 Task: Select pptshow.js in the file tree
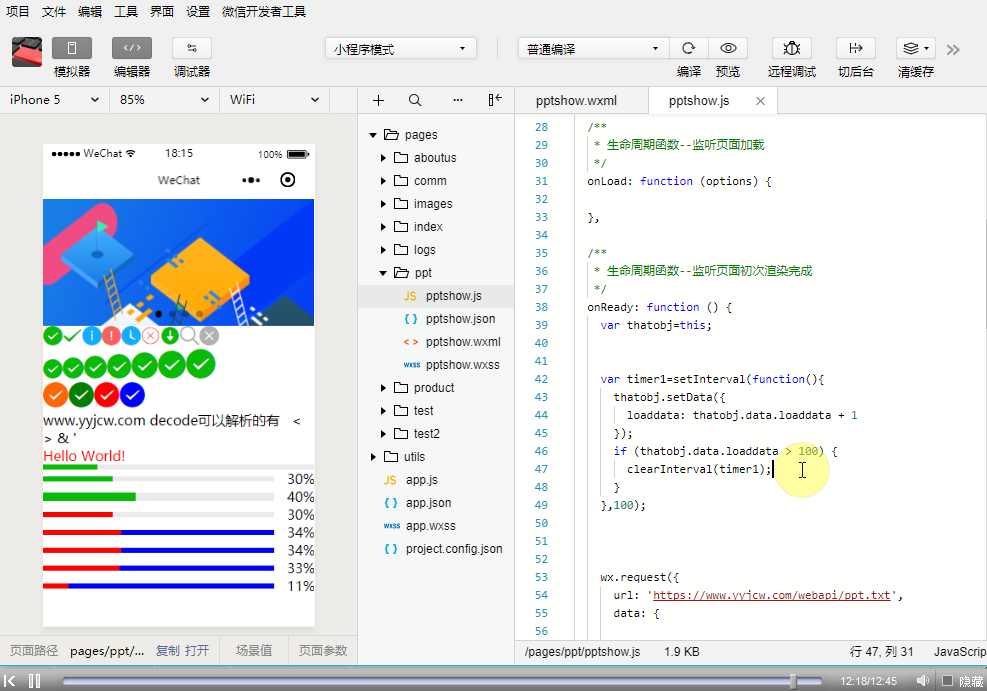coord(436,296)
